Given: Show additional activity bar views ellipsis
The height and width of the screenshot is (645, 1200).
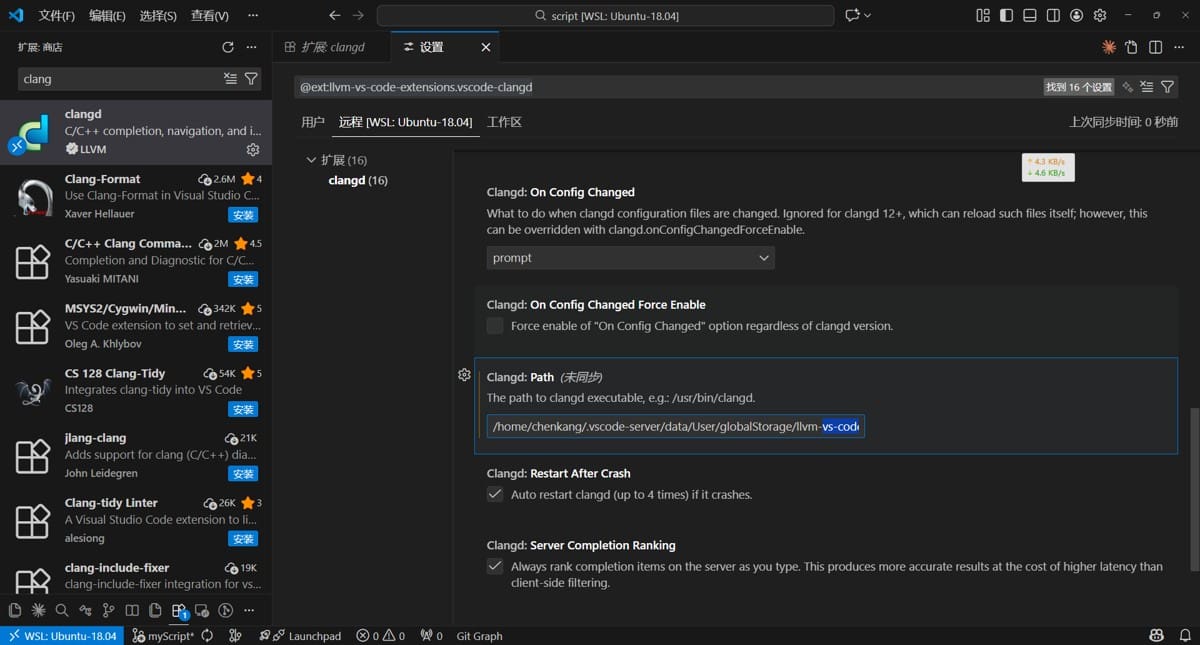Looking at the screenshot, I should click(x=251, y=610).
